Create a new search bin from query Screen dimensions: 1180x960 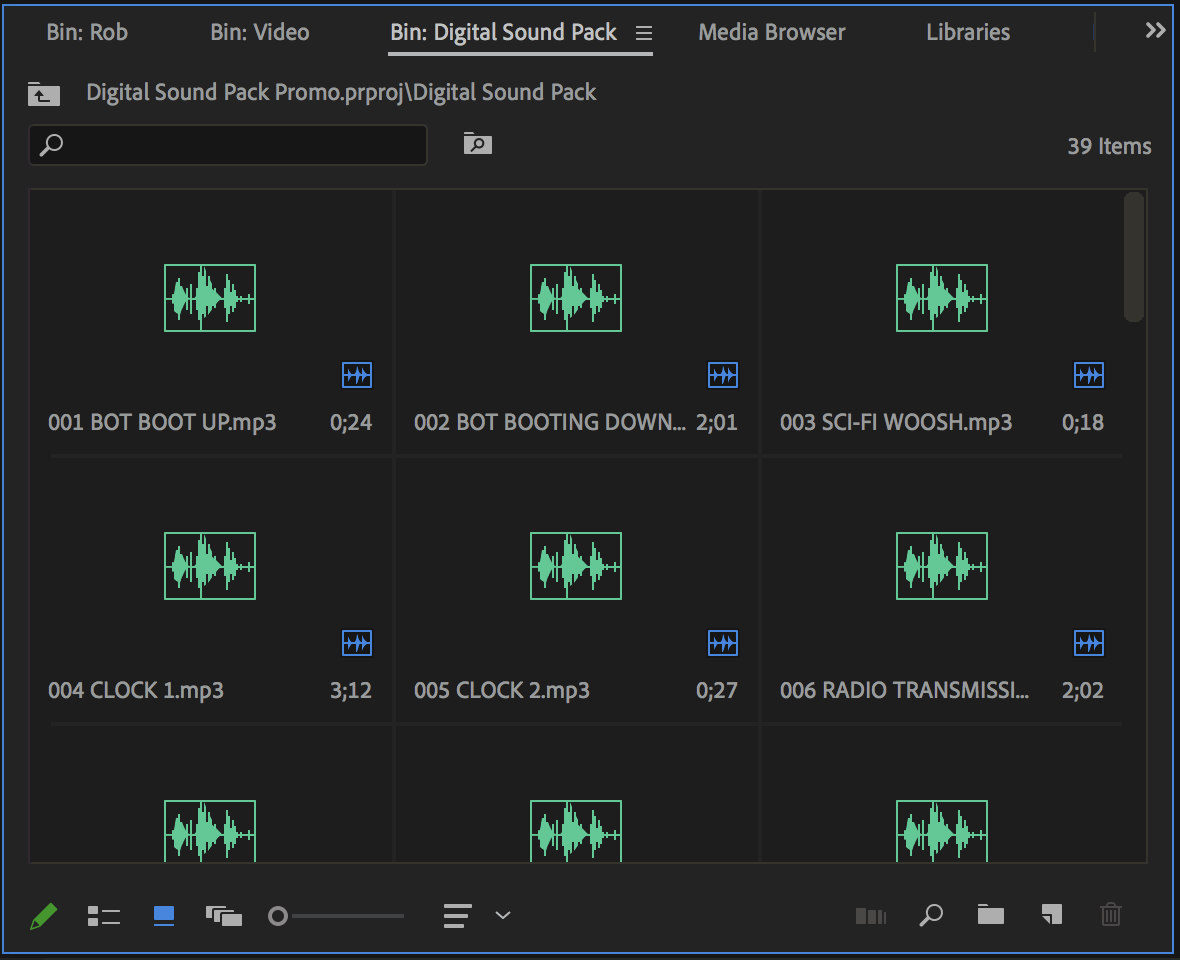tap(477, 143)
